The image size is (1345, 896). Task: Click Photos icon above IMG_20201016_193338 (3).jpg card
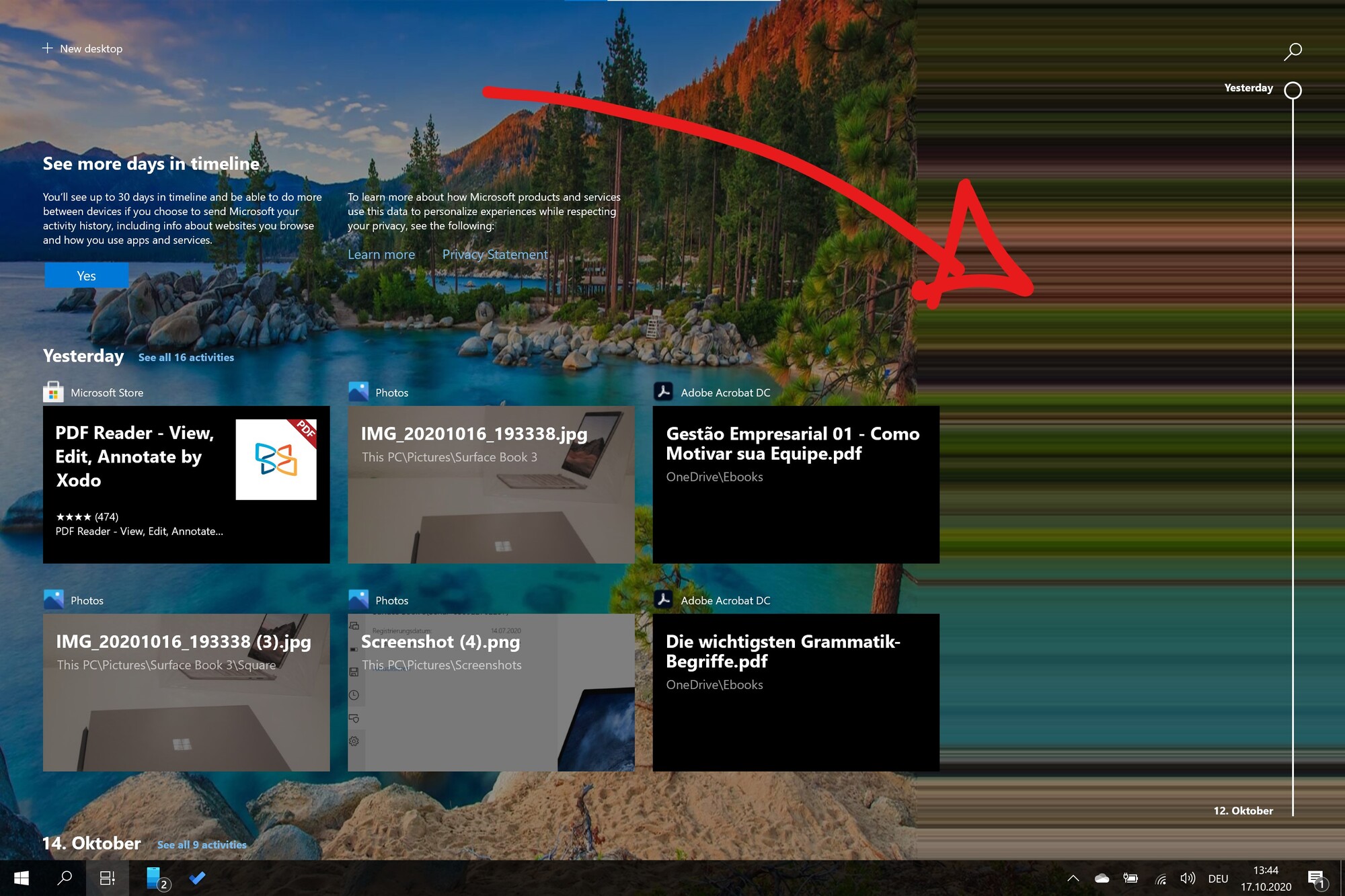point(53,600)
